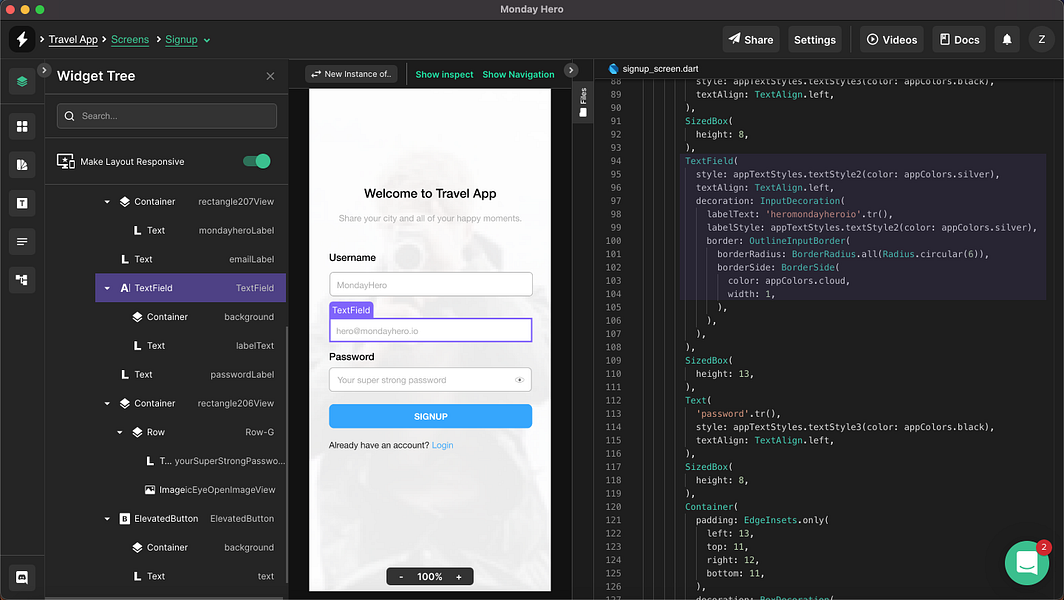This screenshot has width=1064, height=600.
Task: Open Docs
Action: tap(959, 39)
